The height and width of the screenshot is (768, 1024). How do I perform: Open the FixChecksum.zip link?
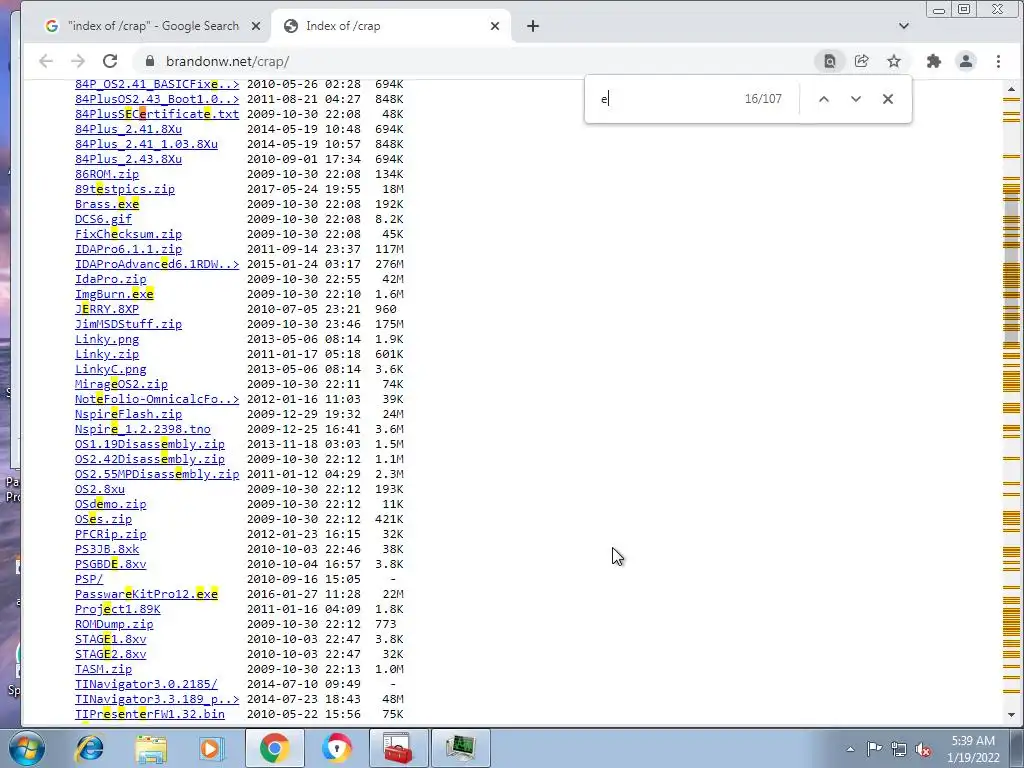pyautogui.click(x=129, y=234)
